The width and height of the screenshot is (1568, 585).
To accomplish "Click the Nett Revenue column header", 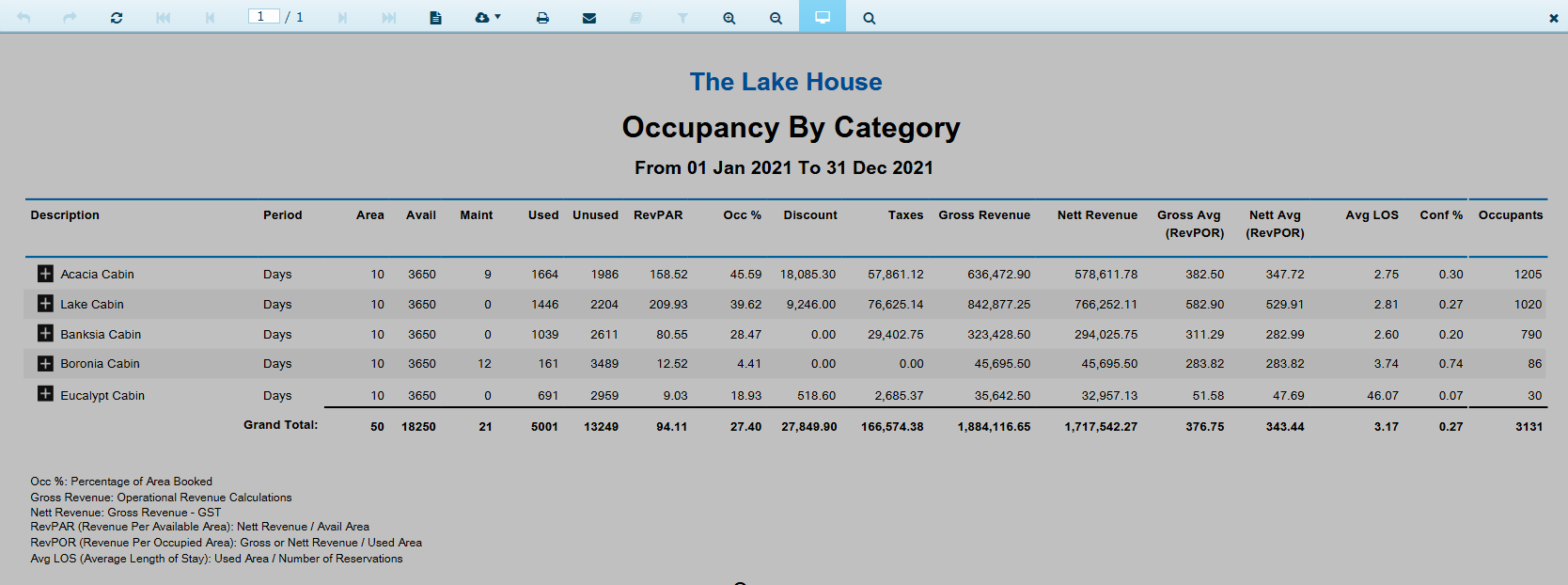I will (x=1097, y=215).
